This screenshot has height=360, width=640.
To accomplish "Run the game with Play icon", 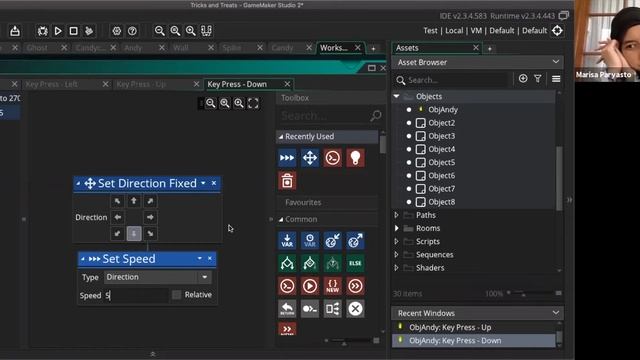I will point(58,31).
